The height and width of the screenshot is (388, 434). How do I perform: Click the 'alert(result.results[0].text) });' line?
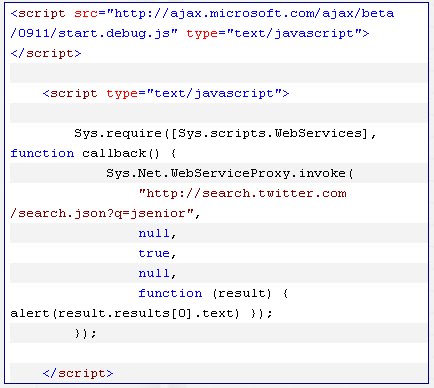141,314
